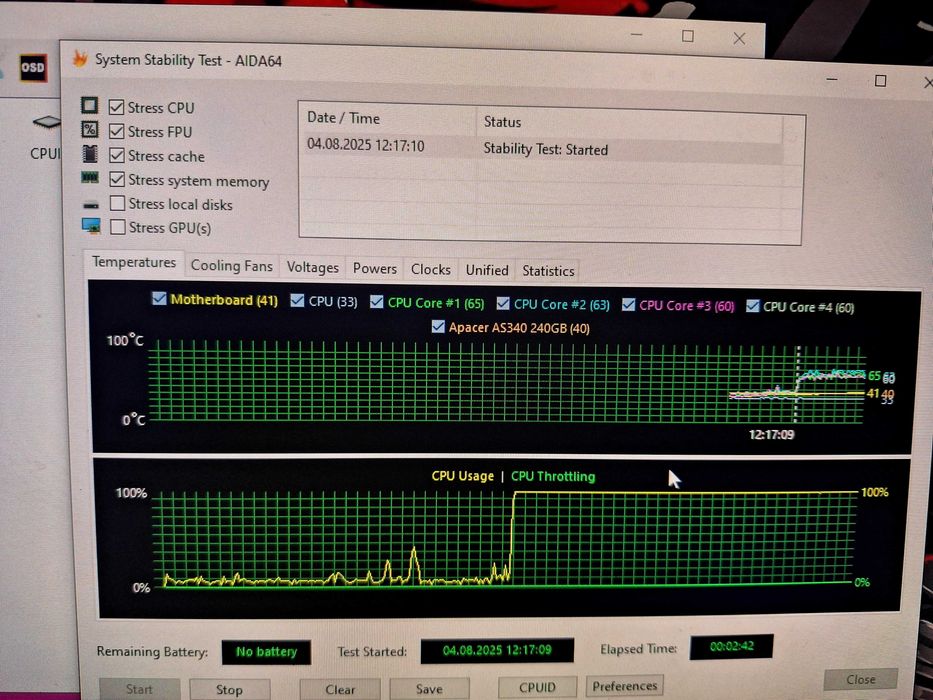
Task: Switch to the Clocks tab
Action: 430,270
